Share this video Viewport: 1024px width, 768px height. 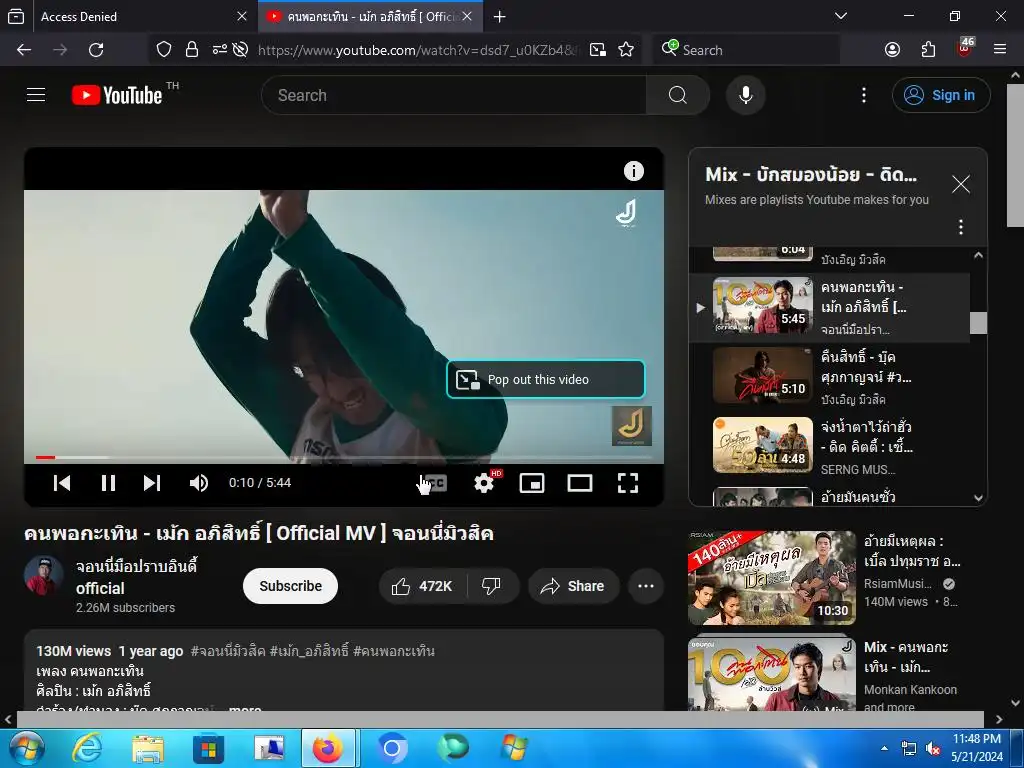(x=573, y=586)
